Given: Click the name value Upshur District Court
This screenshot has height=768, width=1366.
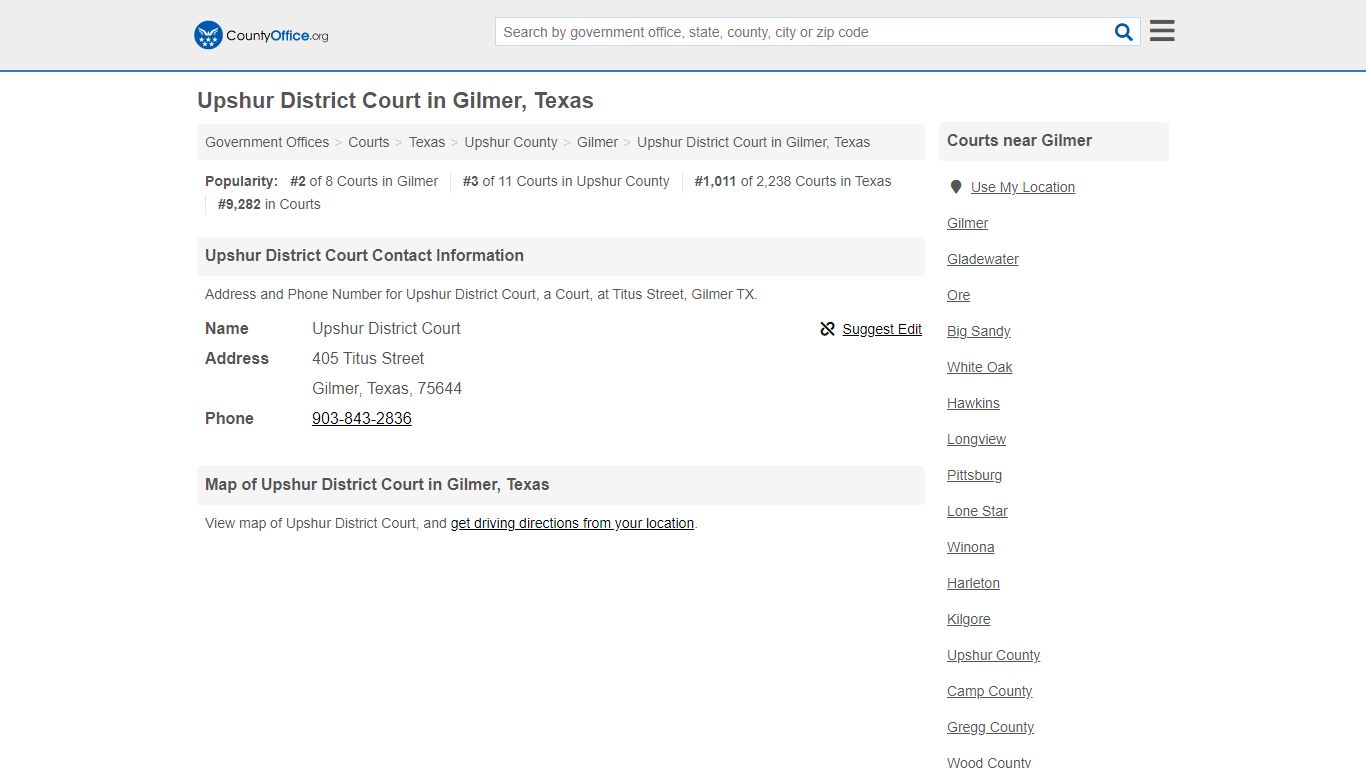Looking at the screenshot, I should pyautogui.click(x=387, y=328).
